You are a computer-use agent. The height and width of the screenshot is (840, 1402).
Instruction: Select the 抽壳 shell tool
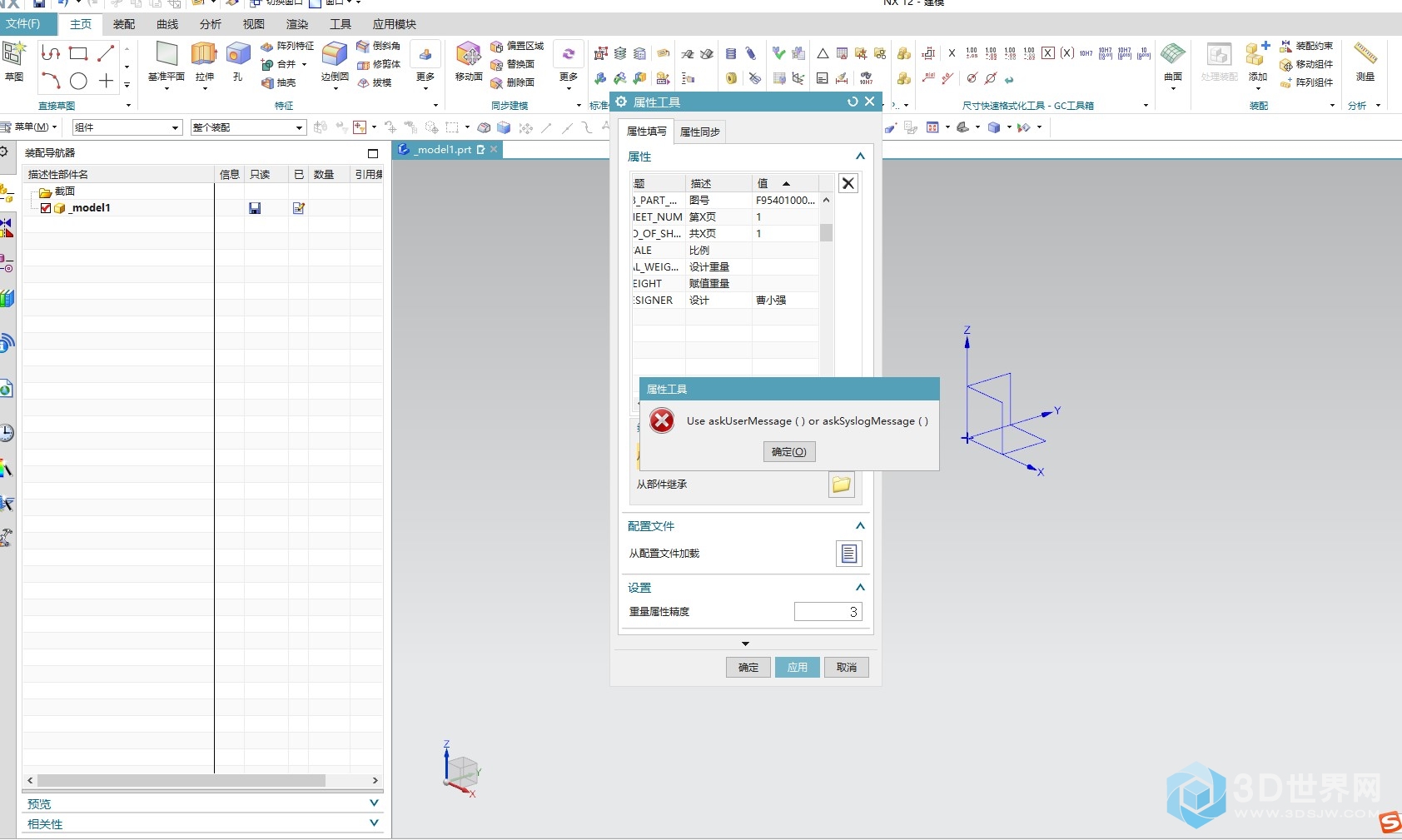278,83
